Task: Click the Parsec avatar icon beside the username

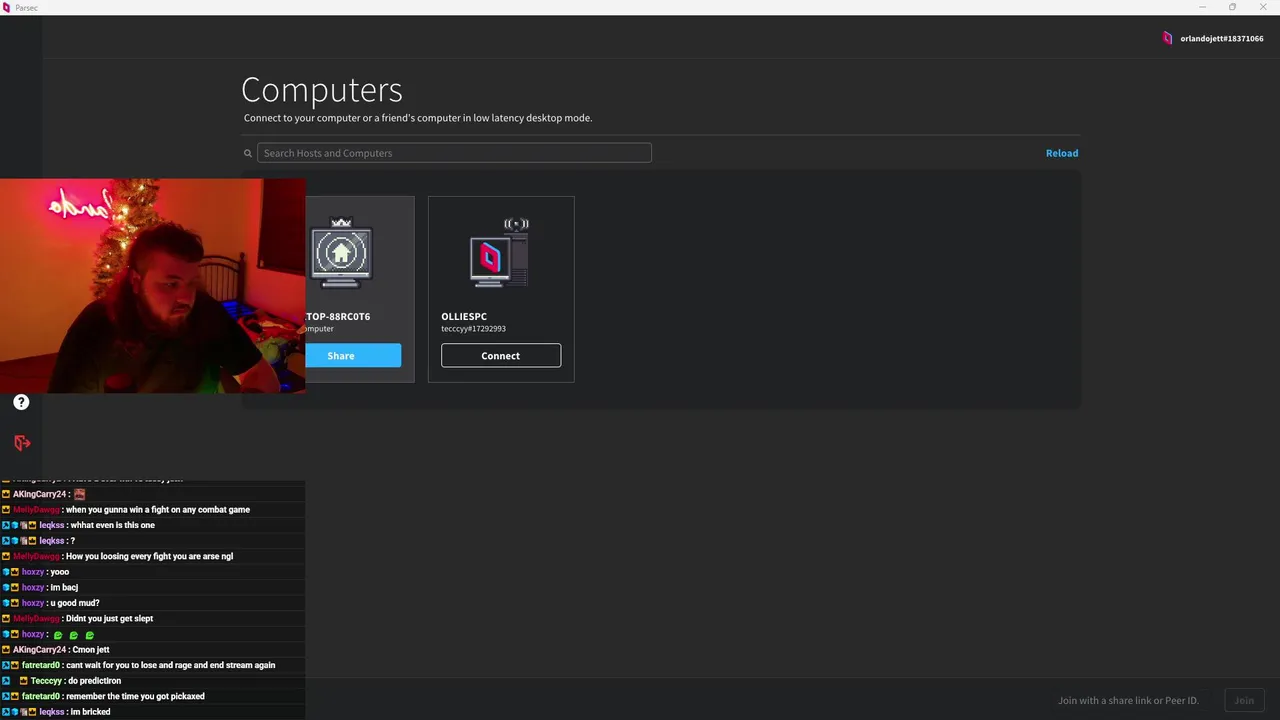Action: (1167, 38)
